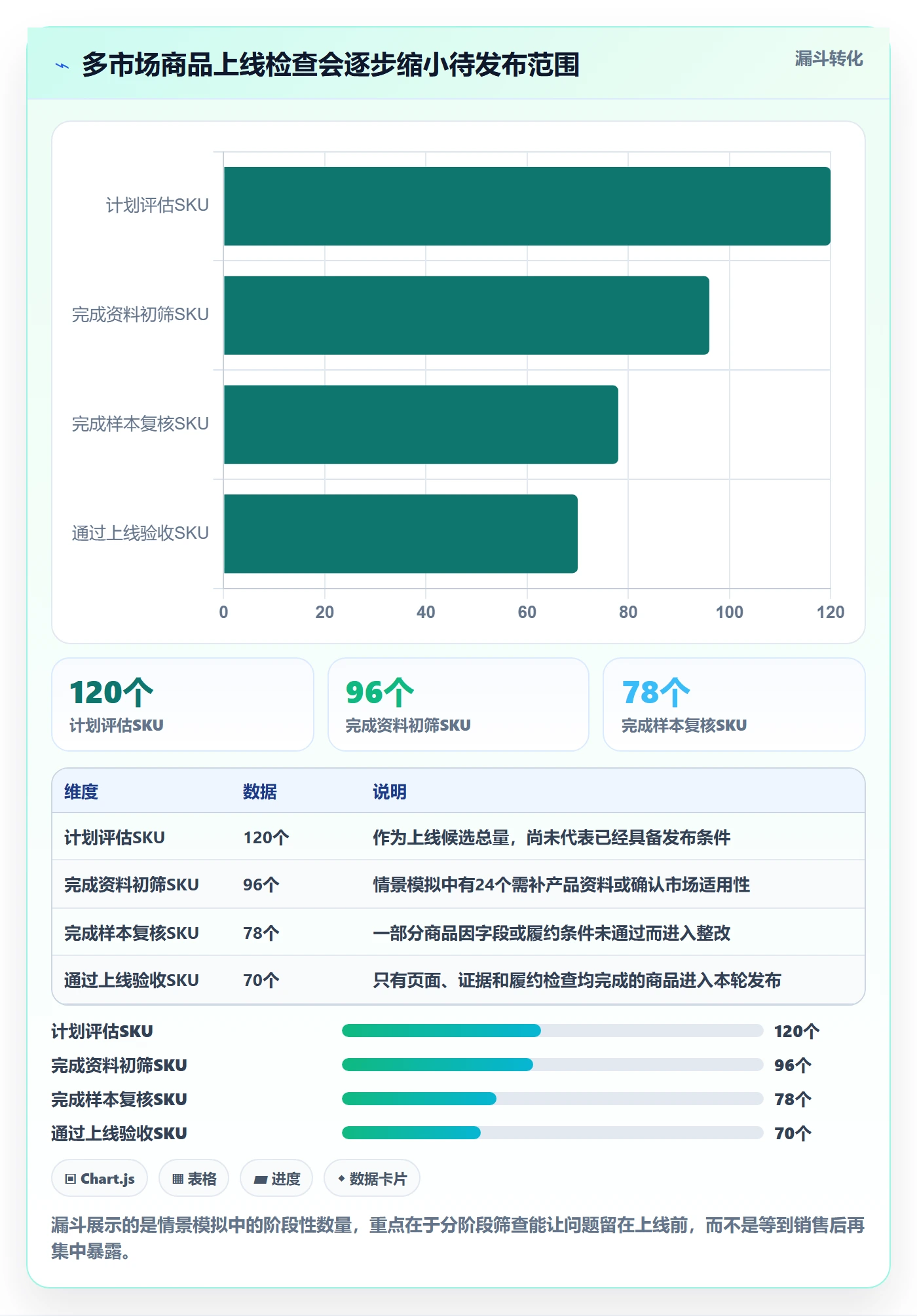Click the 78个 table cell
The height and width of the screenshot is (1316, 917).
pyautogui.click(x=261, y=933)
